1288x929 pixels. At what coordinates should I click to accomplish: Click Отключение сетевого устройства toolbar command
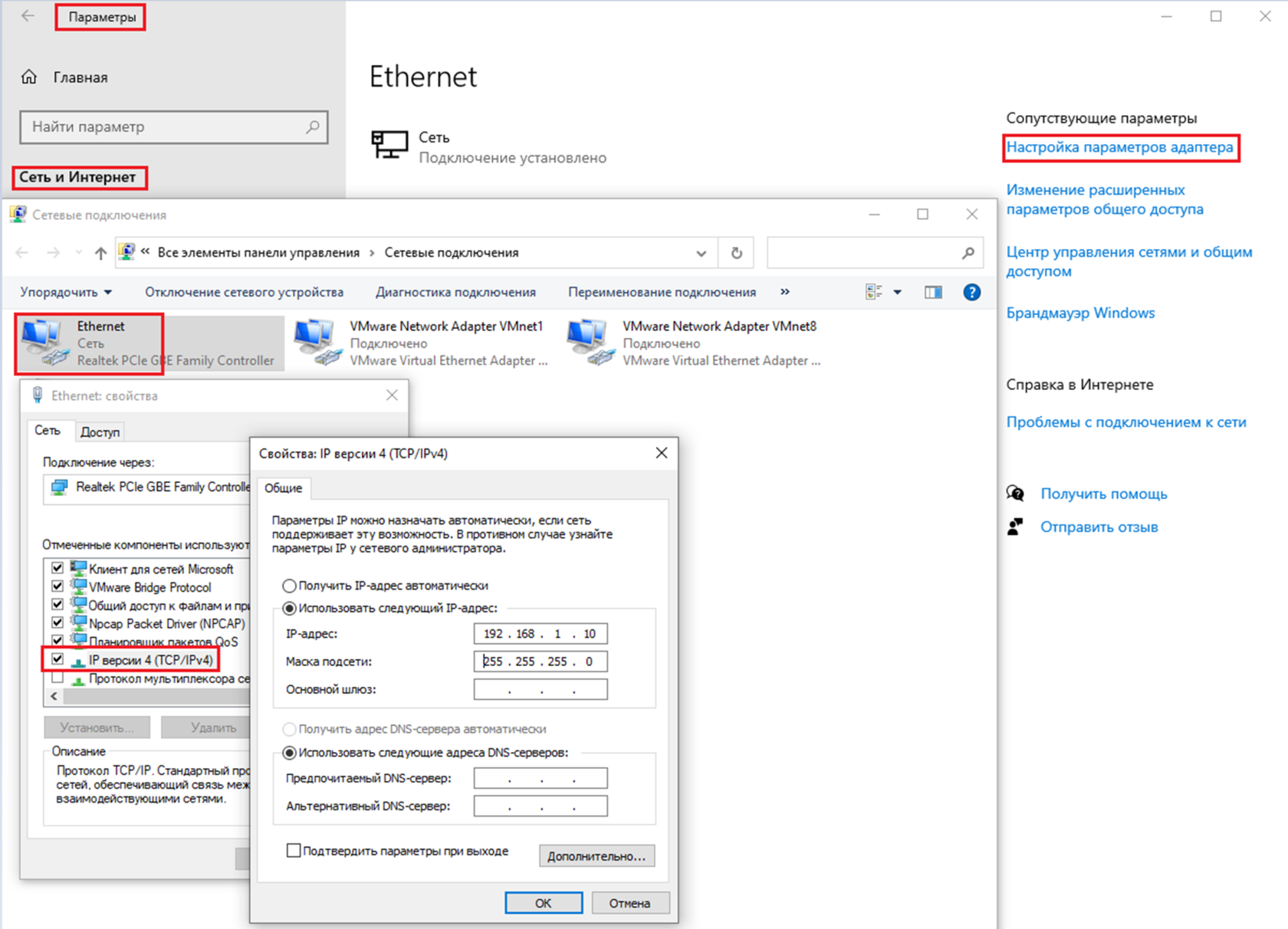[x=244, y=292]
